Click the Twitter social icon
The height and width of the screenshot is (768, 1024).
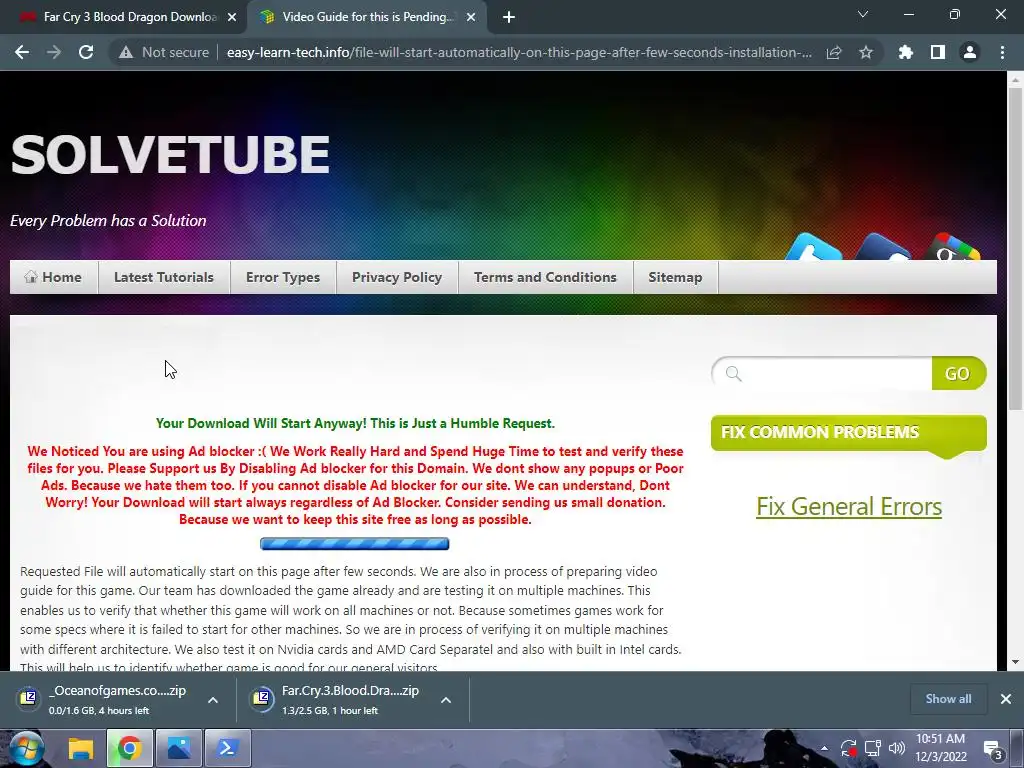coord(813,247)
